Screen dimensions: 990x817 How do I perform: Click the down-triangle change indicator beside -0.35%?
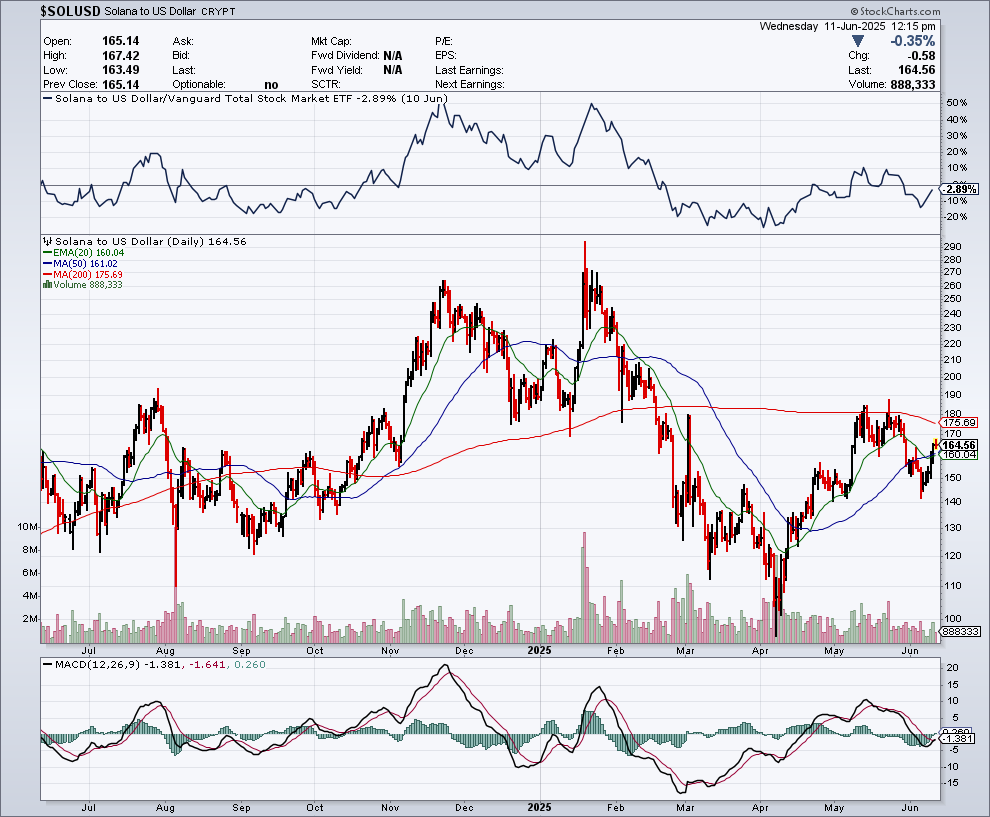(857, 41)
